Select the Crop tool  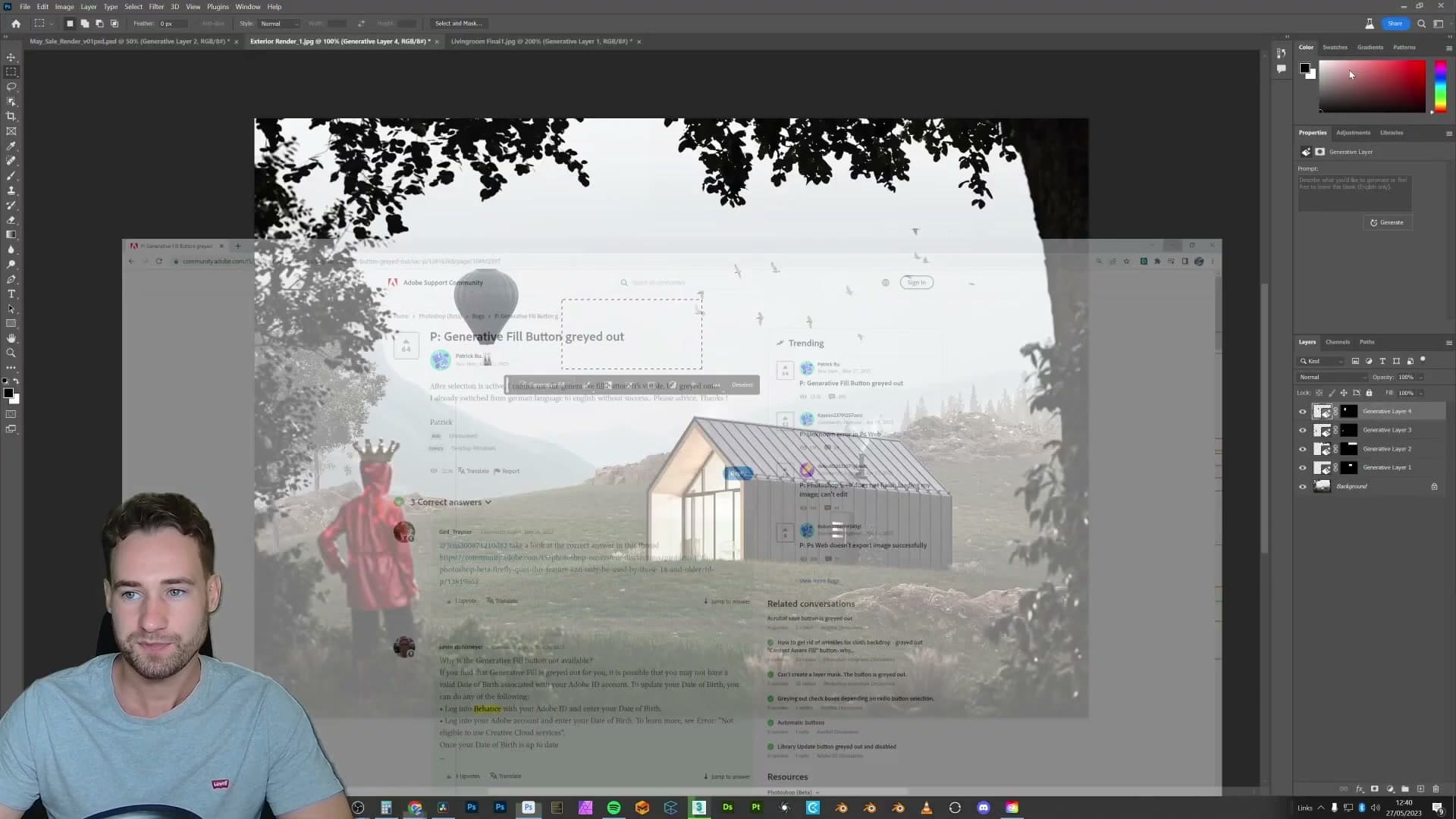[11, 116]
